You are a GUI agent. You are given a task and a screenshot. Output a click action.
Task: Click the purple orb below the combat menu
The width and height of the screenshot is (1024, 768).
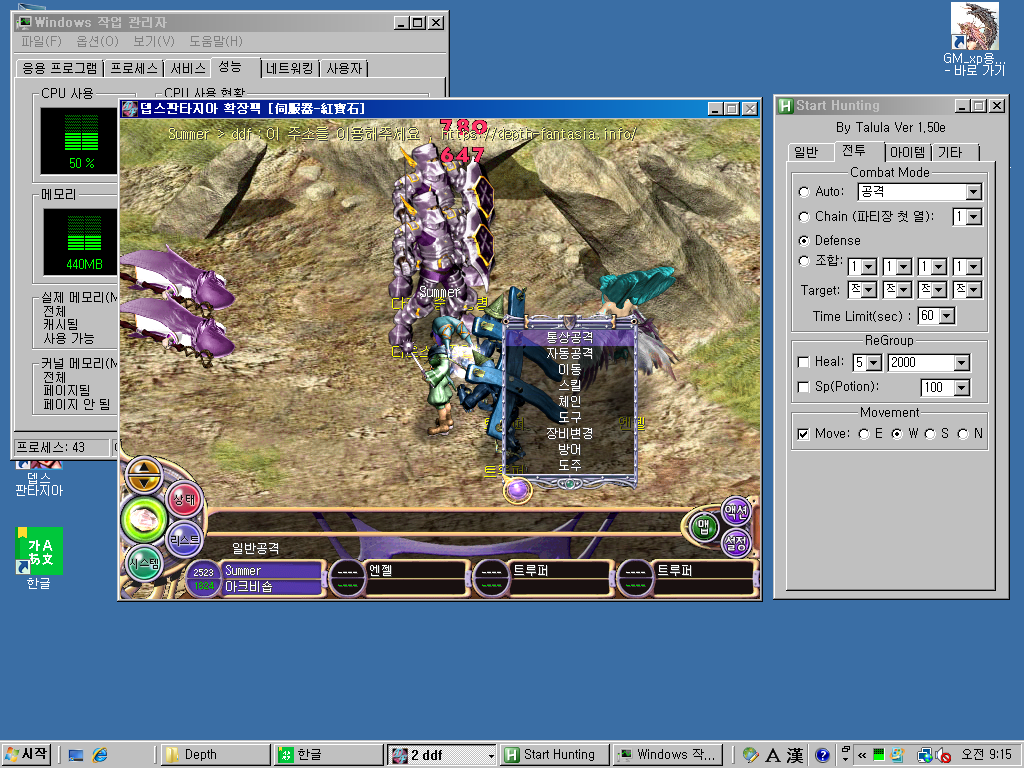(x=518, y=488)
